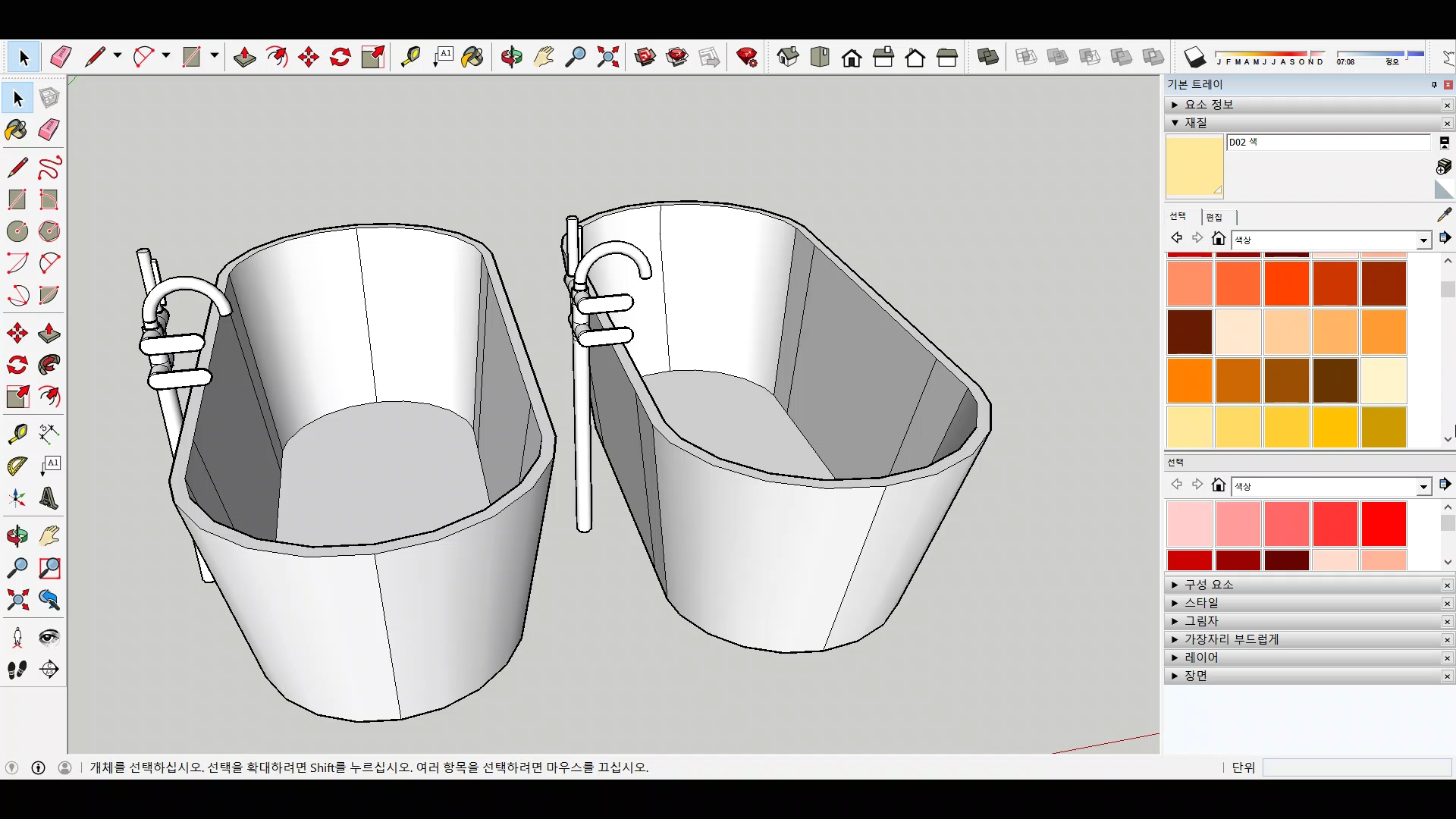1456x819 pixels.
Task: Select the Eraser tool in top toolbar
Action: 61,57
